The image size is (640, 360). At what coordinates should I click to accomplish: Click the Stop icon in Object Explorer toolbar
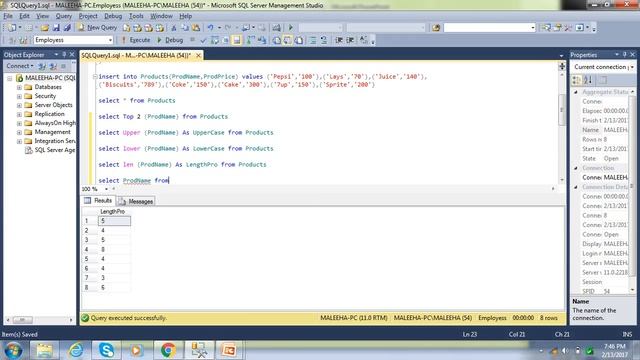[63, 66]
